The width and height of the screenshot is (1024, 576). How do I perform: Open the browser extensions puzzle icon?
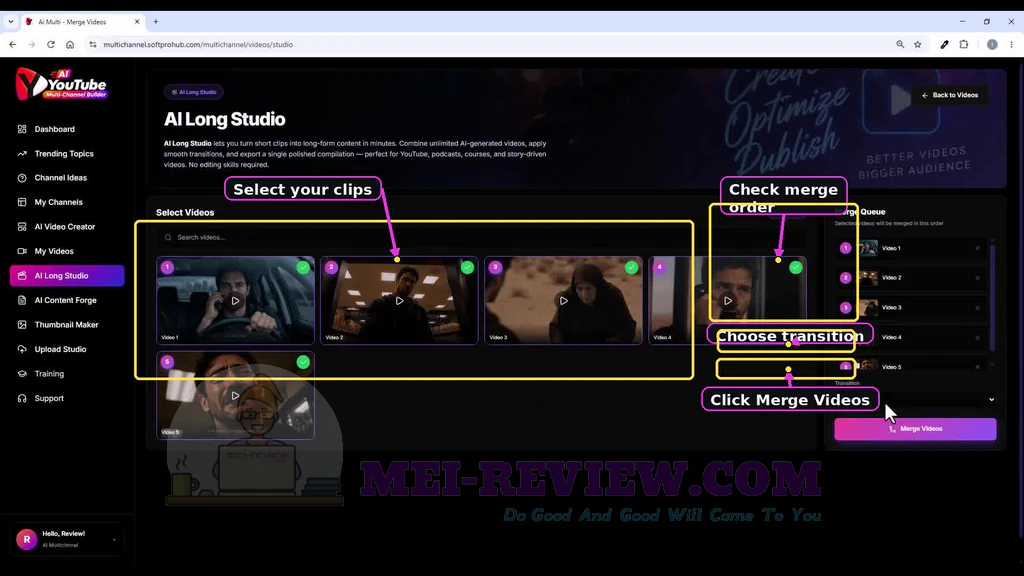tap(964, 44)
